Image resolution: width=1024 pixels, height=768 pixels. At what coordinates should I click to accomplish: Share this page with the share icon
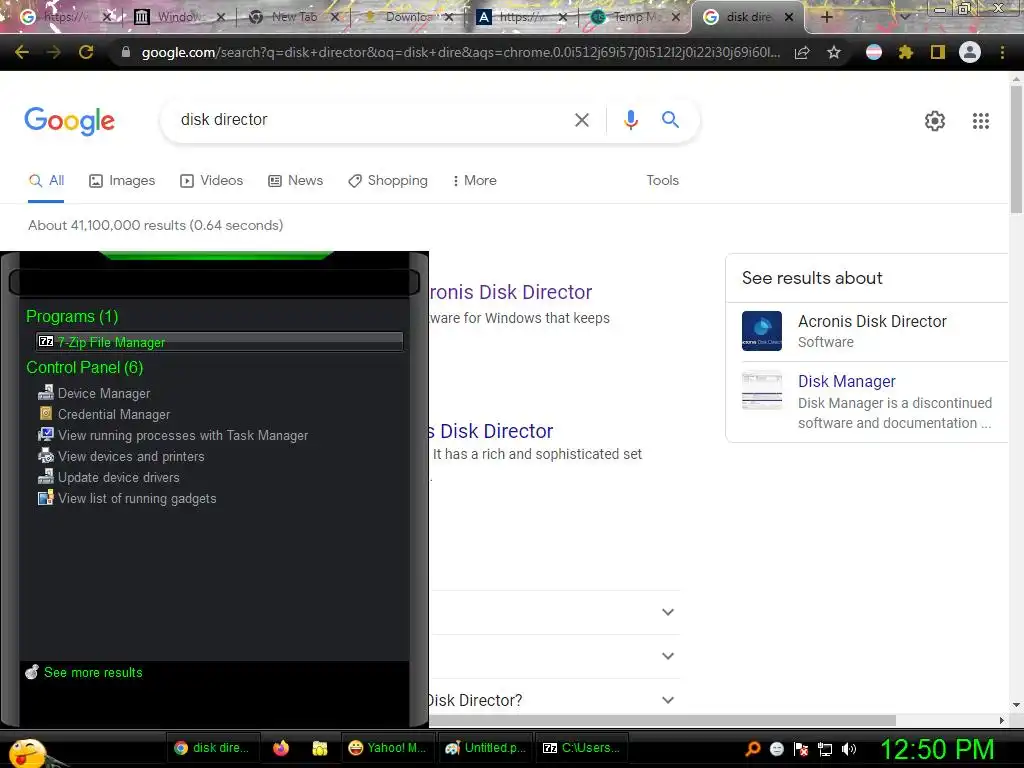coord(802,52)
